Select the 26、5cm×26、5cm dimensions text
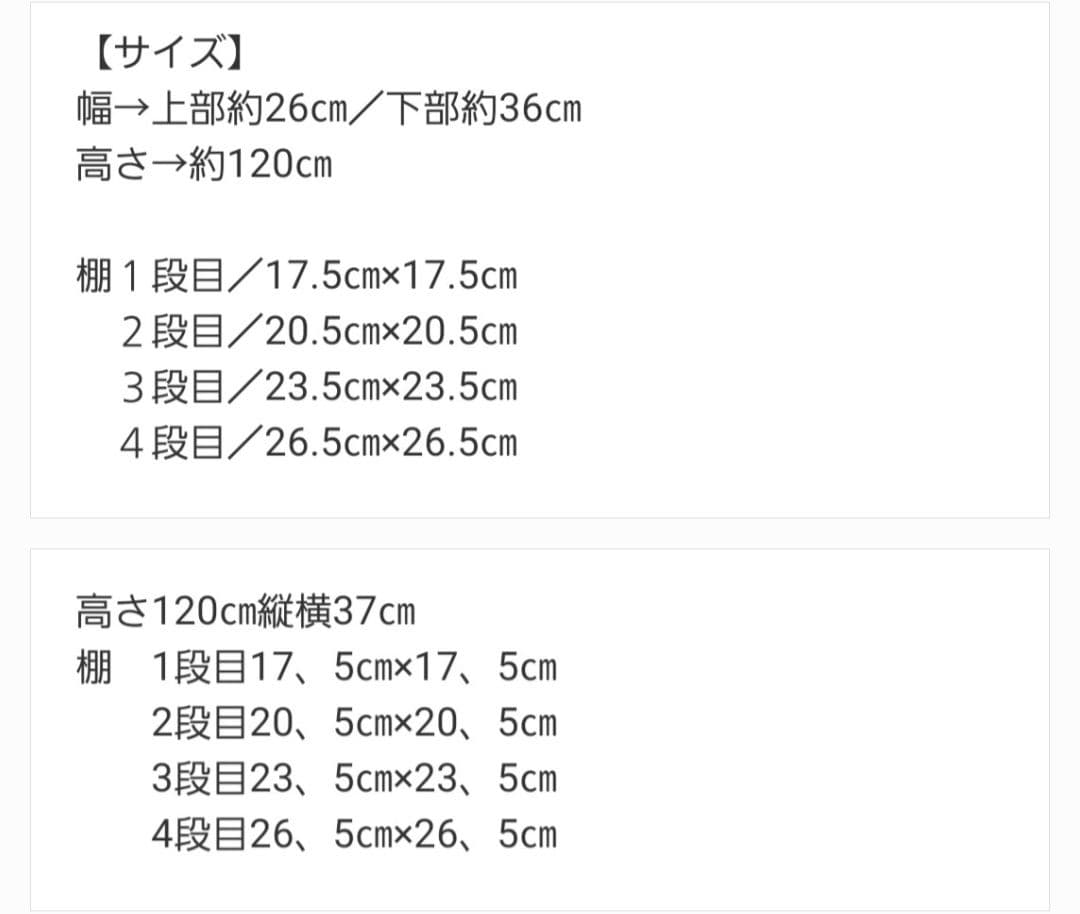The width and height of the screenshot is (1080, 914). click(402, 836)
